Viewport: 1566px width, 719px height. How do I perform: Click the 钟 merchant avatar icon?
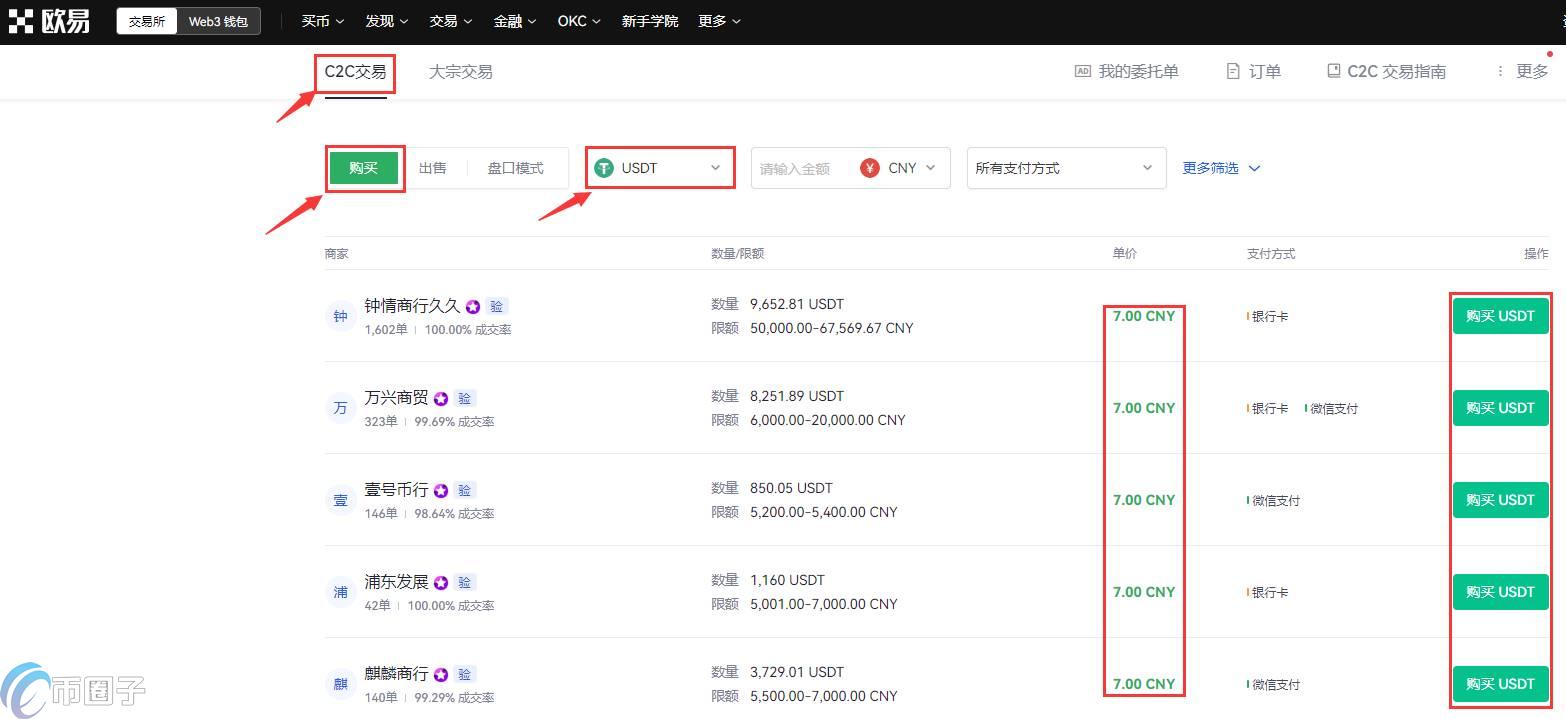340,317
